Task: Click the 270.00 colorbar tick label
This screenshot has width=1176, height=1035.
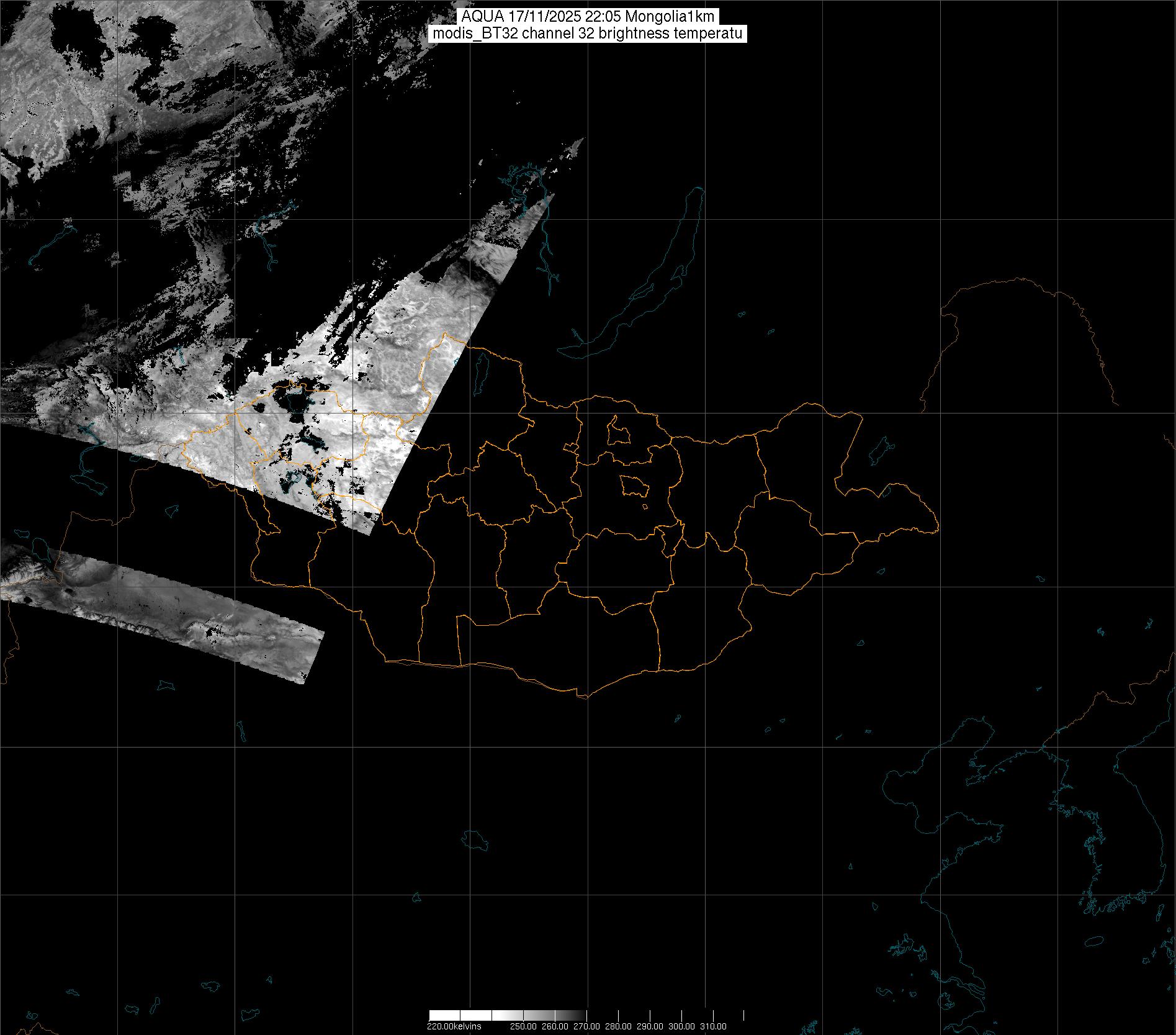Action: [587, 1026]
